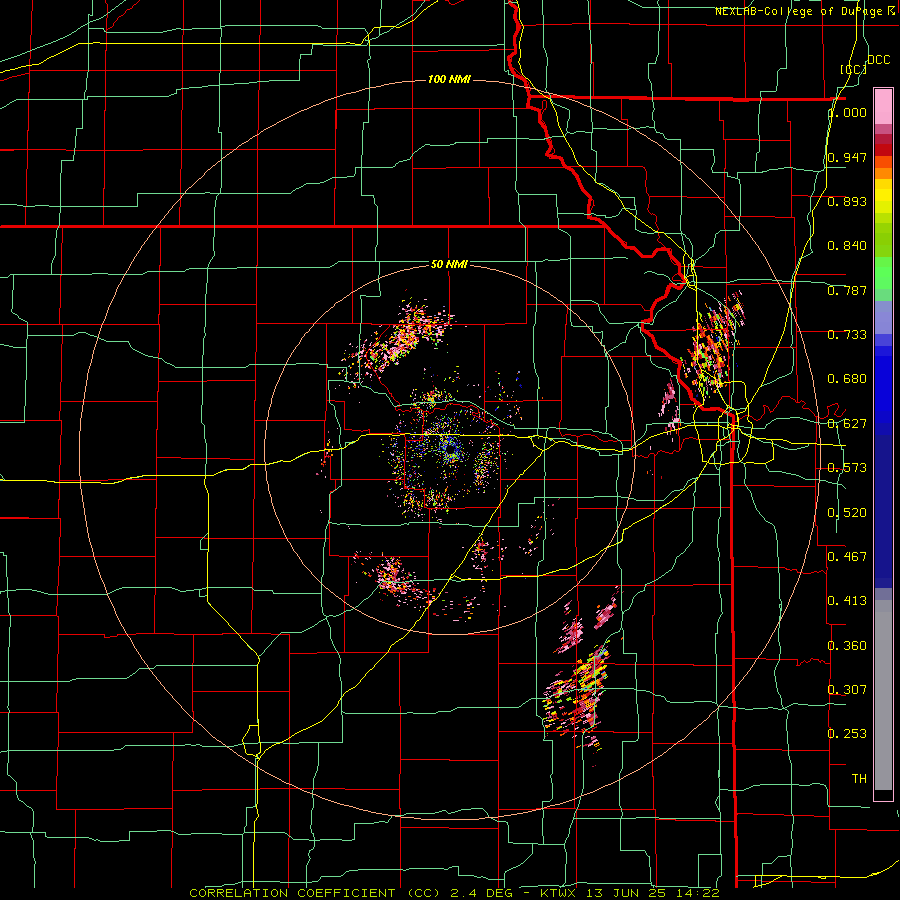Pick the bright blue legend color band
This screenshot has height=900, width=900.
click(x=883, y=382)
